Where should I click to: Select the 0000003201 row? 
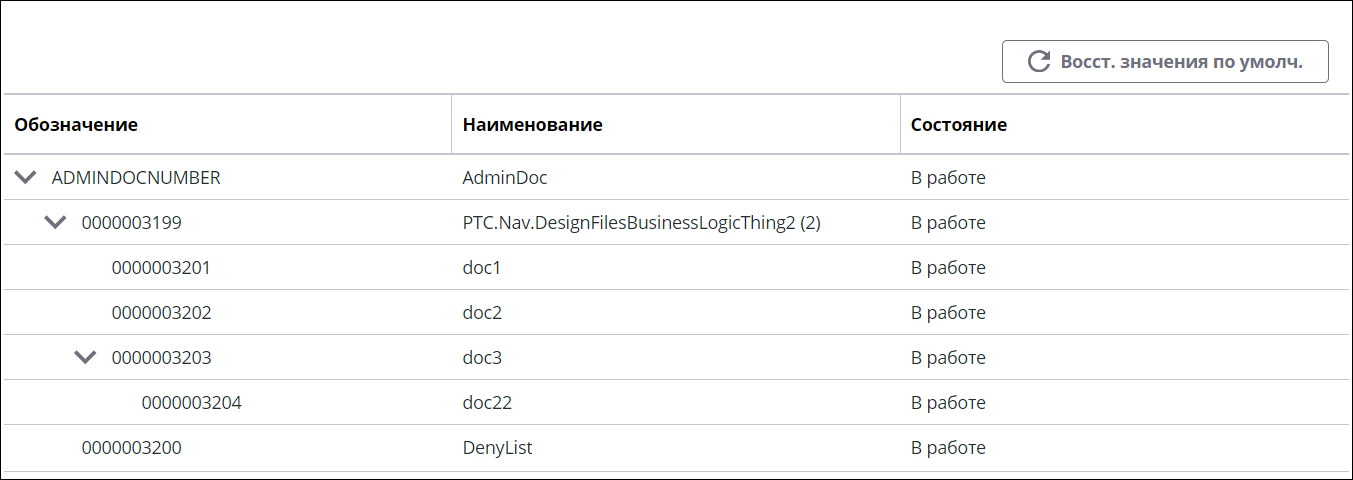tap(676, 268)
